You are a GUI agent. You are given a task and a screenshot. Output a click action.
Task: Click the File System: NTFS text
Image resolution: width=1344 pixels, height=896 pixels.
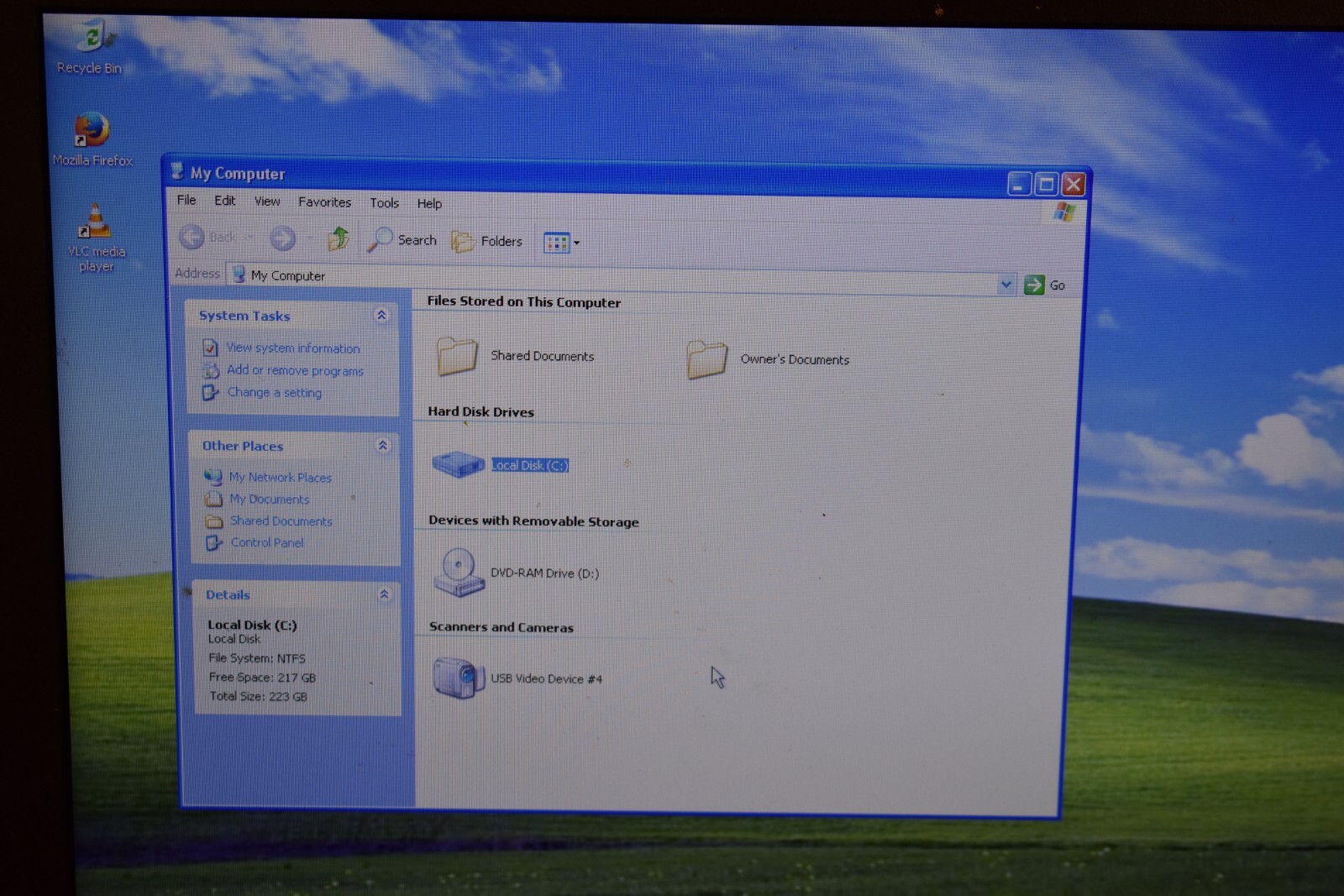coord(256,658)
